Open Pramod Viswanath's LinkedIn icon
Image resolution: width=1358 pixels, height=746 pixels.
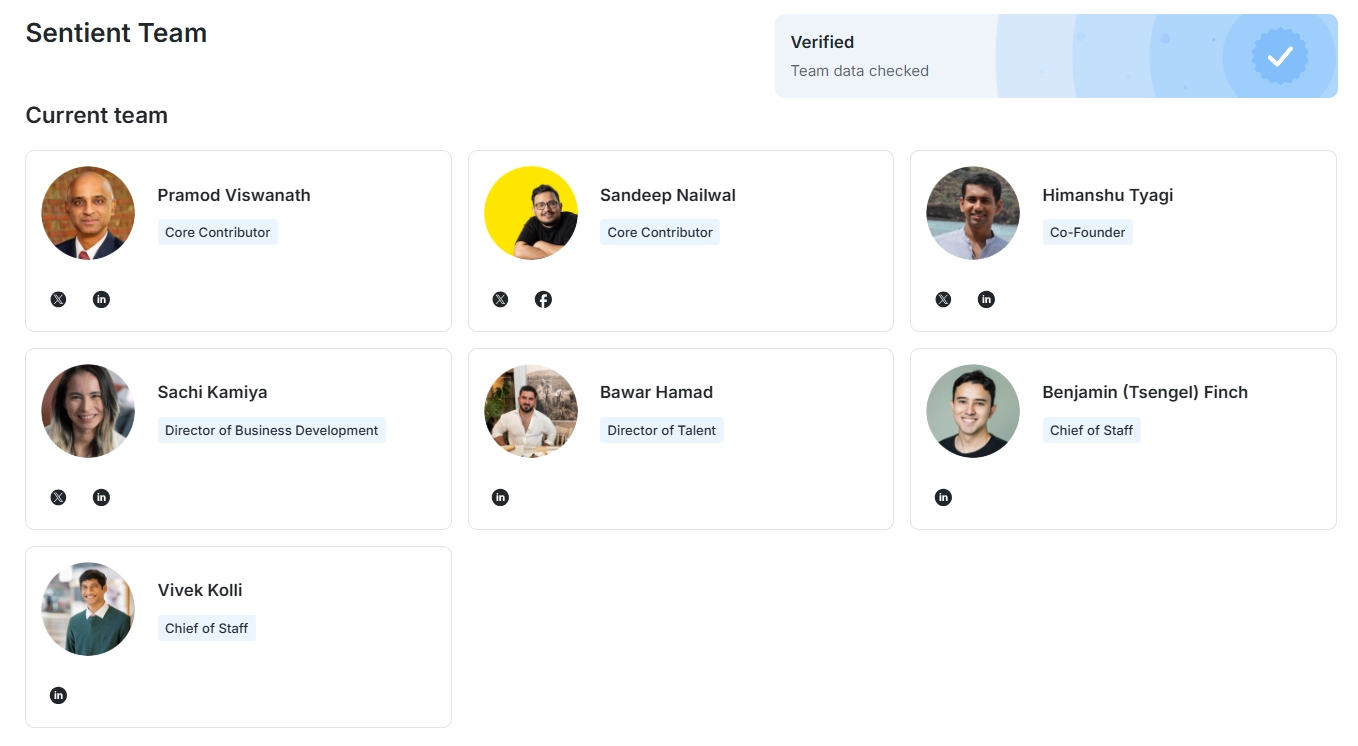101,299
